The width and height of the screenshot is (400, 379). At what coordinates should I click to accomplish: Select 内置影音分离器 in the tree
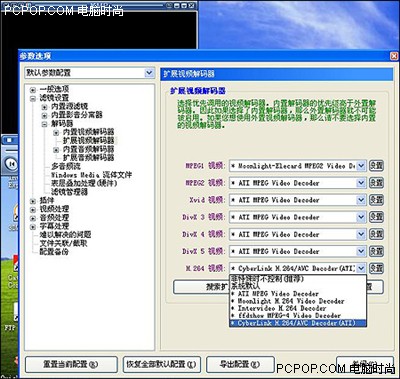point(77,115)
